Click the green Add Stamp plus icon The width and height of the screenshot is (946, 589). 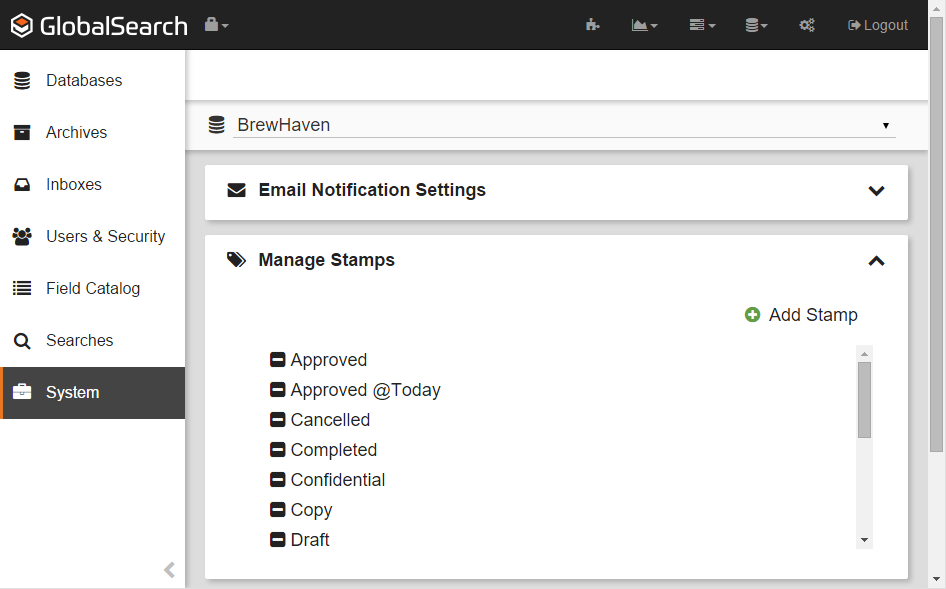(752, 315)
